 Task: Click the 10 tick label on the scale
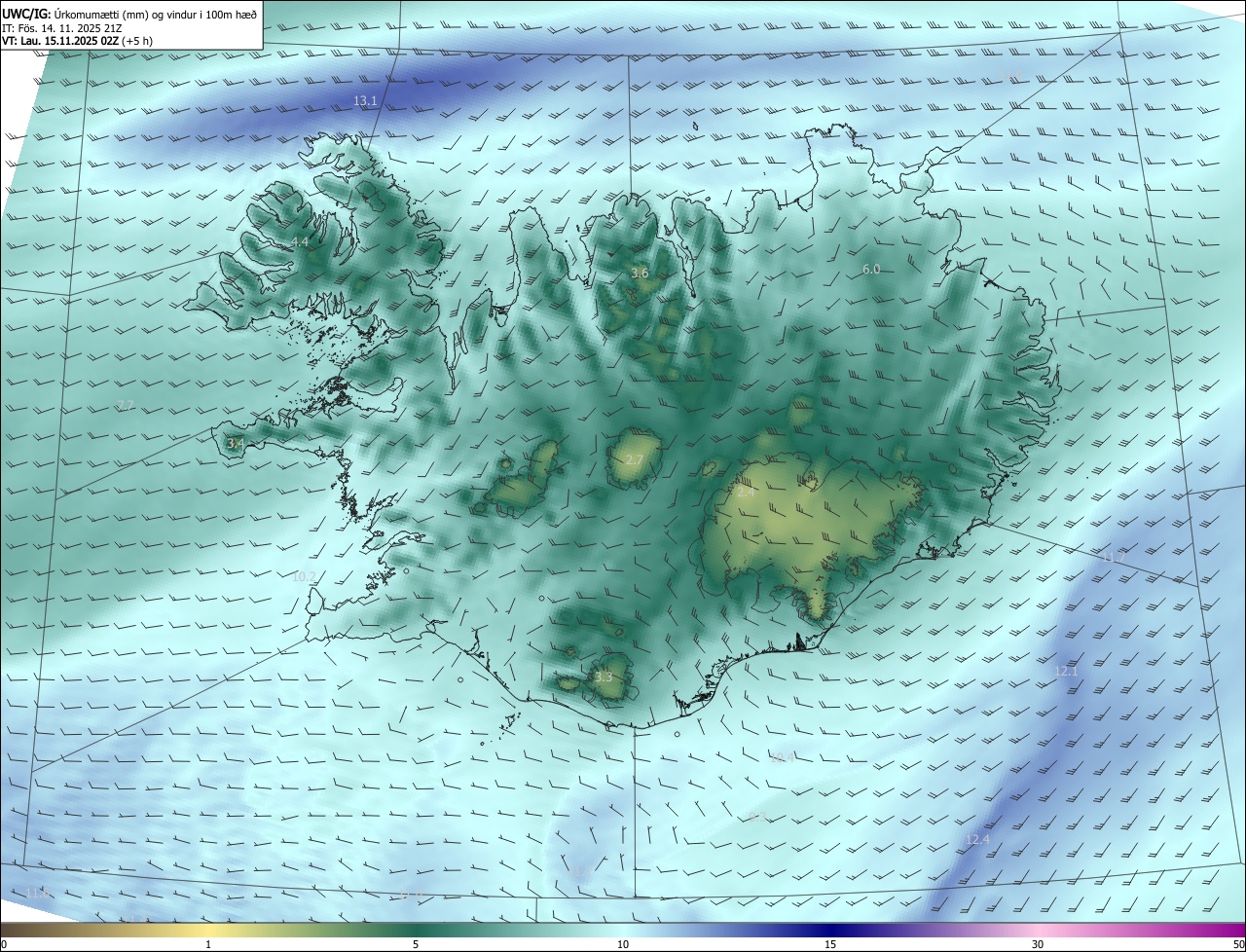pyautogui.click(x=623, y=944)
